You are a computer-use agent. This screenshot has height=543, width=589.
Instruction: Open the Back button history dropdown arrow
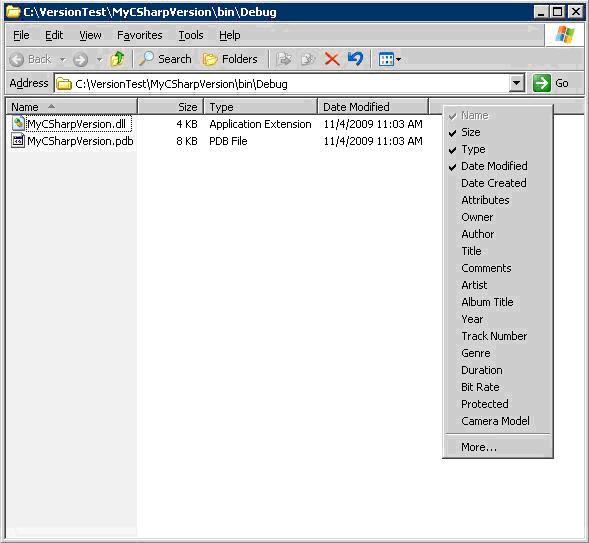(x=63, y=59)
